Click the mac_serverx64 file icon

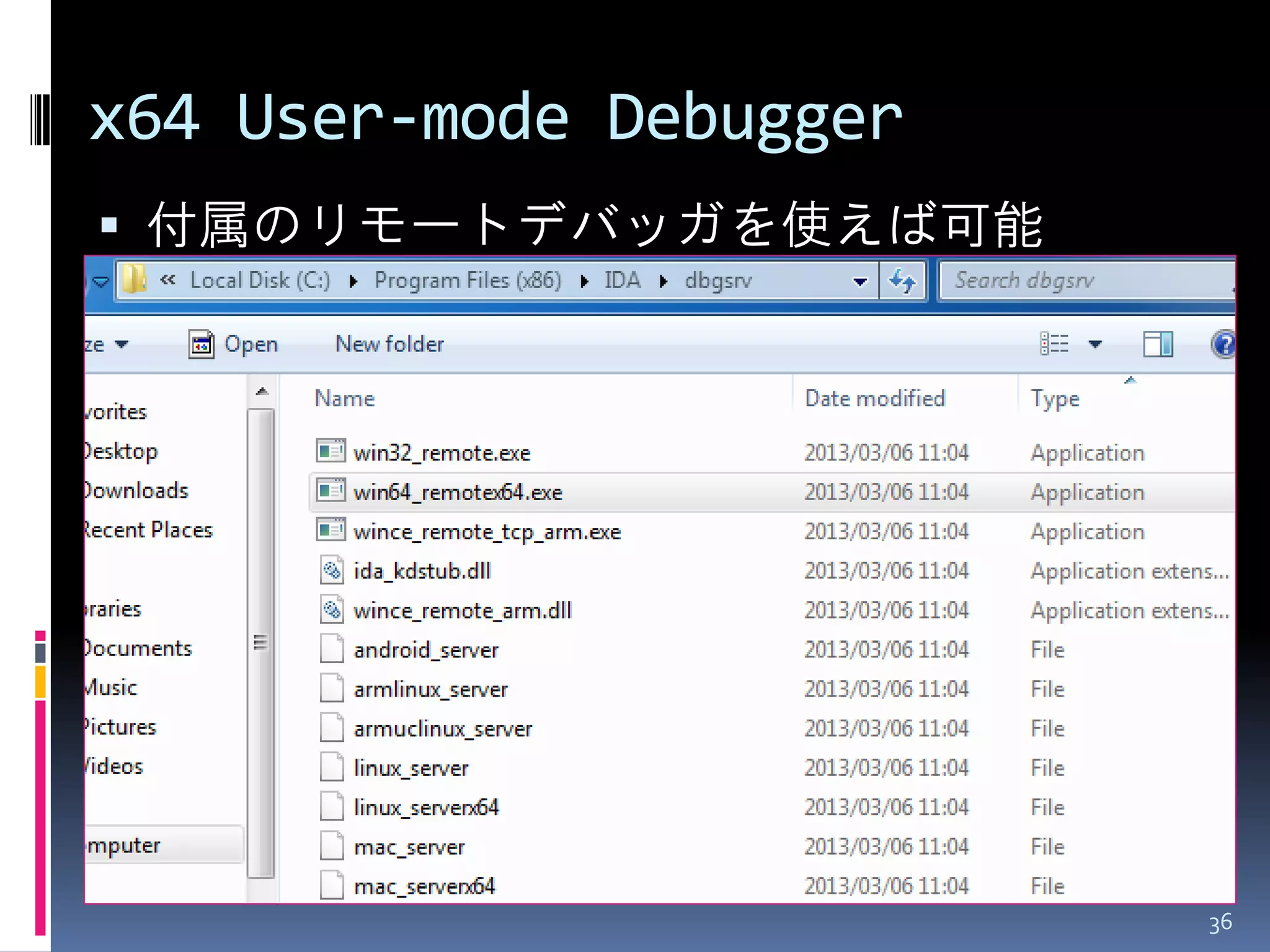tap(332, 884)
